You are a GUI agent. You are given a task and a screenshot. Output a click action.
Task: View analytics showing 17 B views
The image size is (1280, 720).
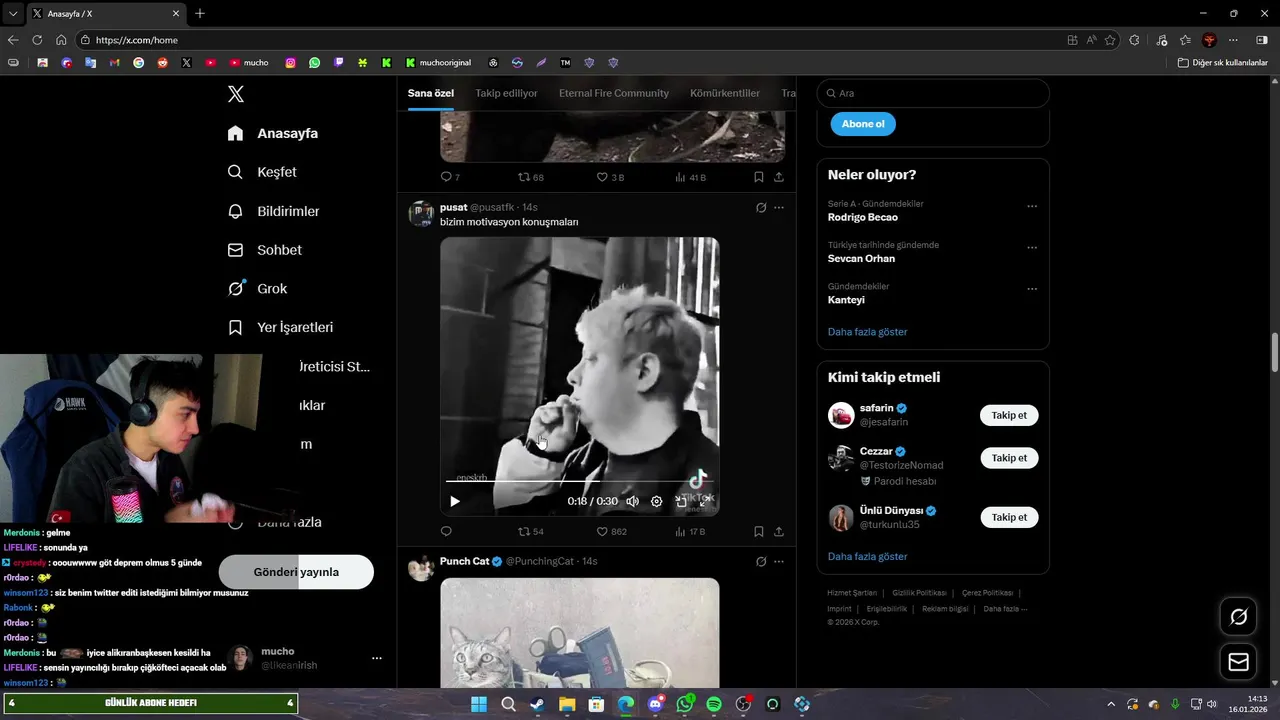pos(689,531)
